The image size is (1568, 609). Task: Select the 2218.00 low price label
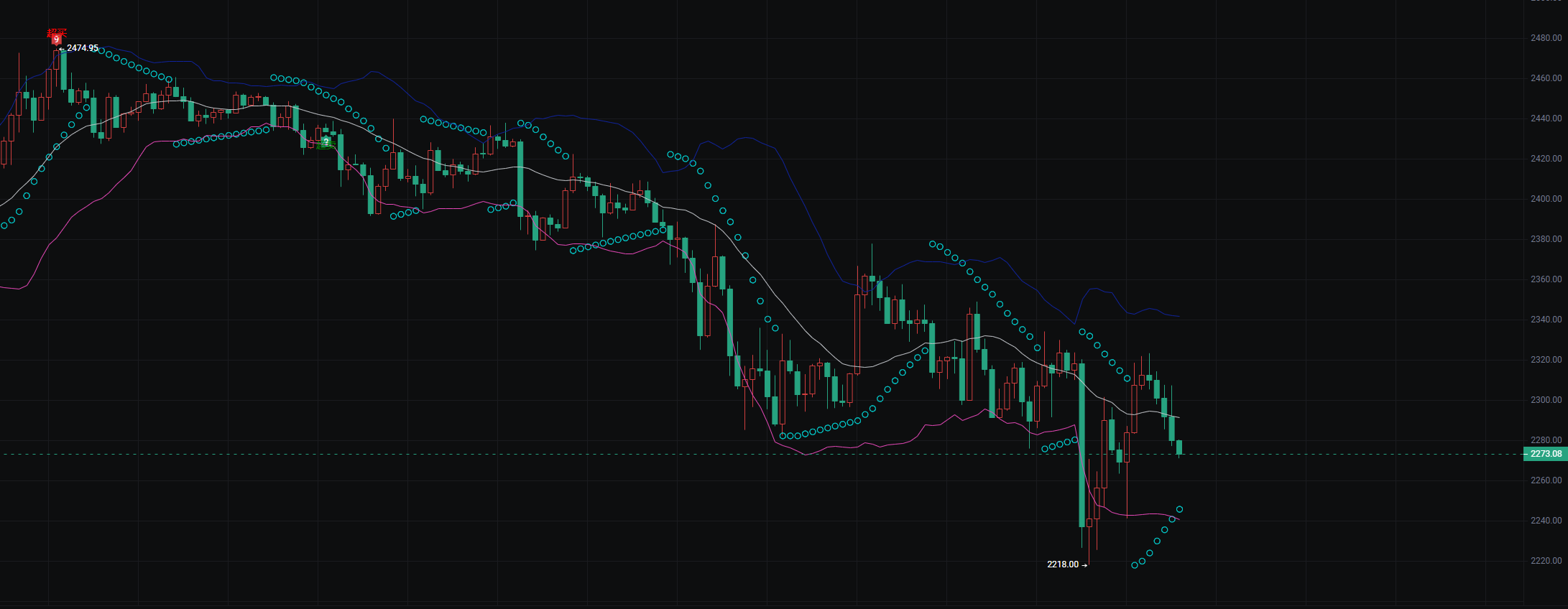1063,564
